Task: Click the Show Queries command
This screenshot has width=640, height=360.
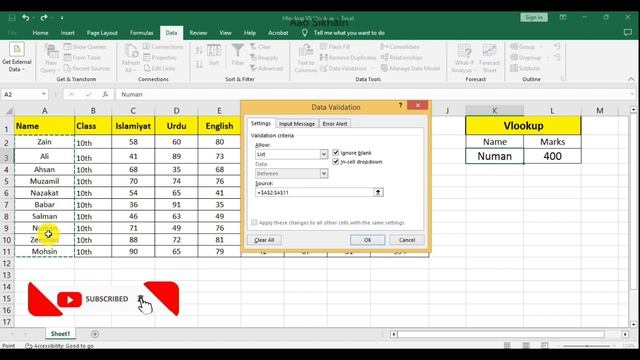Action: 85,47
